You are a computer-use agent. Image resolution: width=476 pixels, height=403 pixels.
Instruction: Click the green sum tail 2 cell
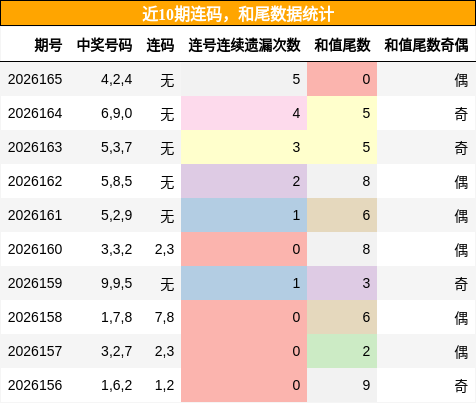pos(342,351)
